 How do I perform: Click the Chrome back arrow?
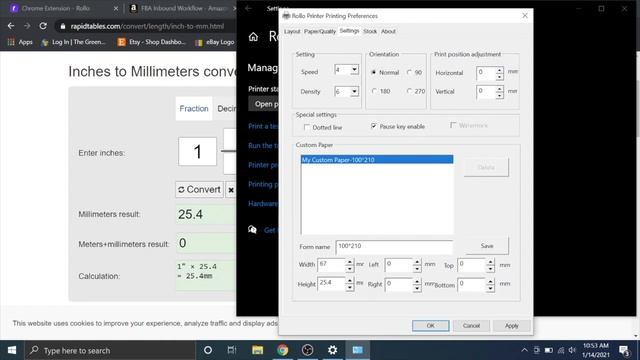tap(11, 26)
